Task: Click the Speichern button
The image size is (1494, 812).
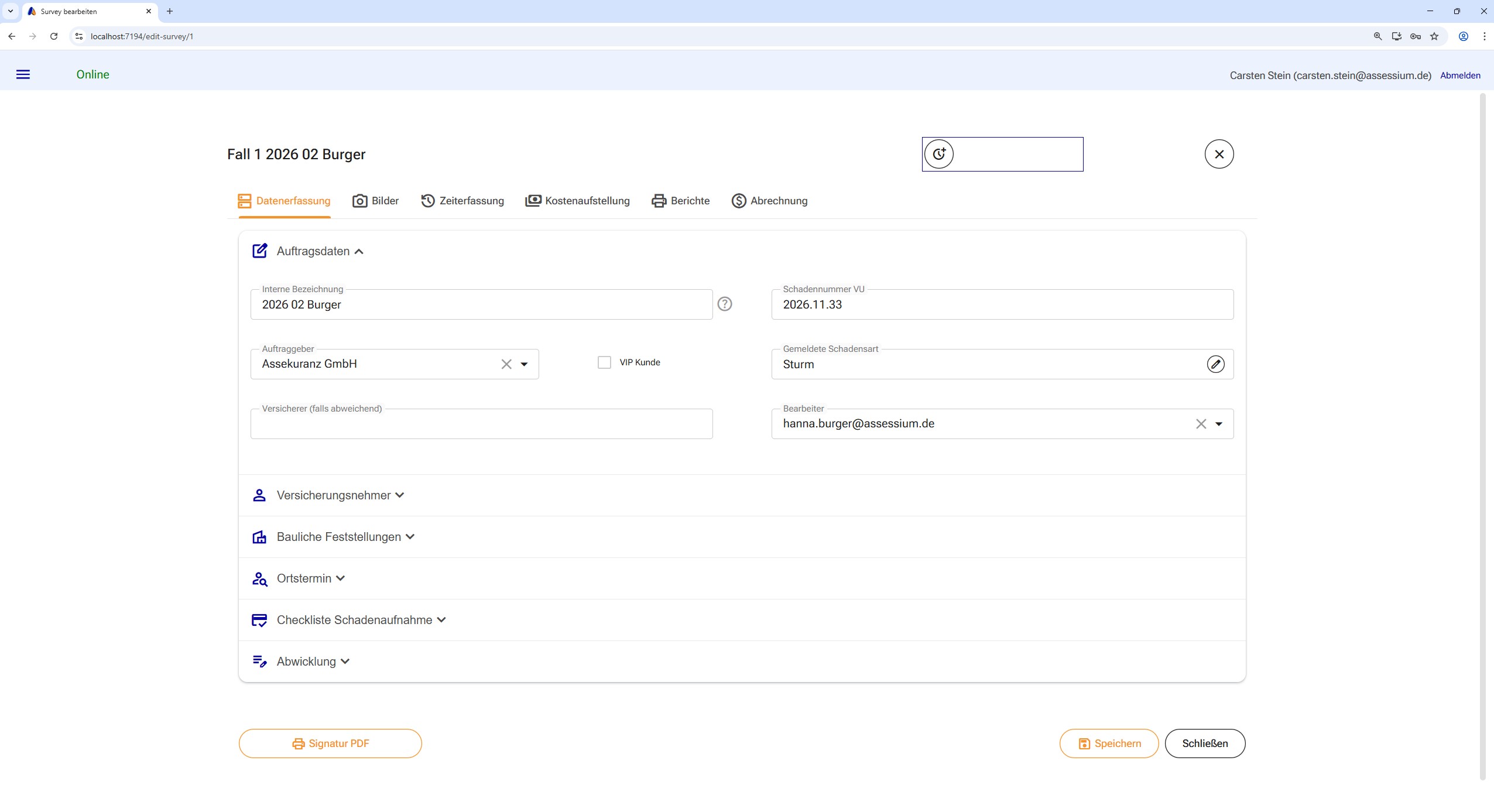Action: [x=1109, y=744]
